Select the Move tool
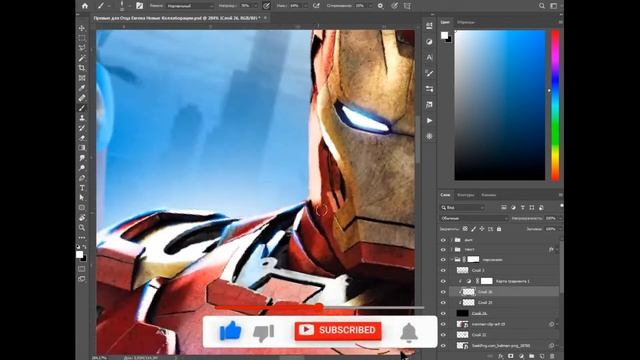The width and height of the screenshot is (640, 360). [82, 28]
